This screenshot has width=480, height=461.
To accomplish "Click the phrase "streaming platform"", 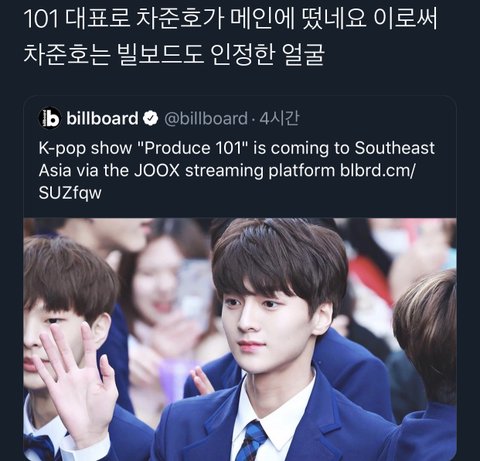I will coord(260,171).
